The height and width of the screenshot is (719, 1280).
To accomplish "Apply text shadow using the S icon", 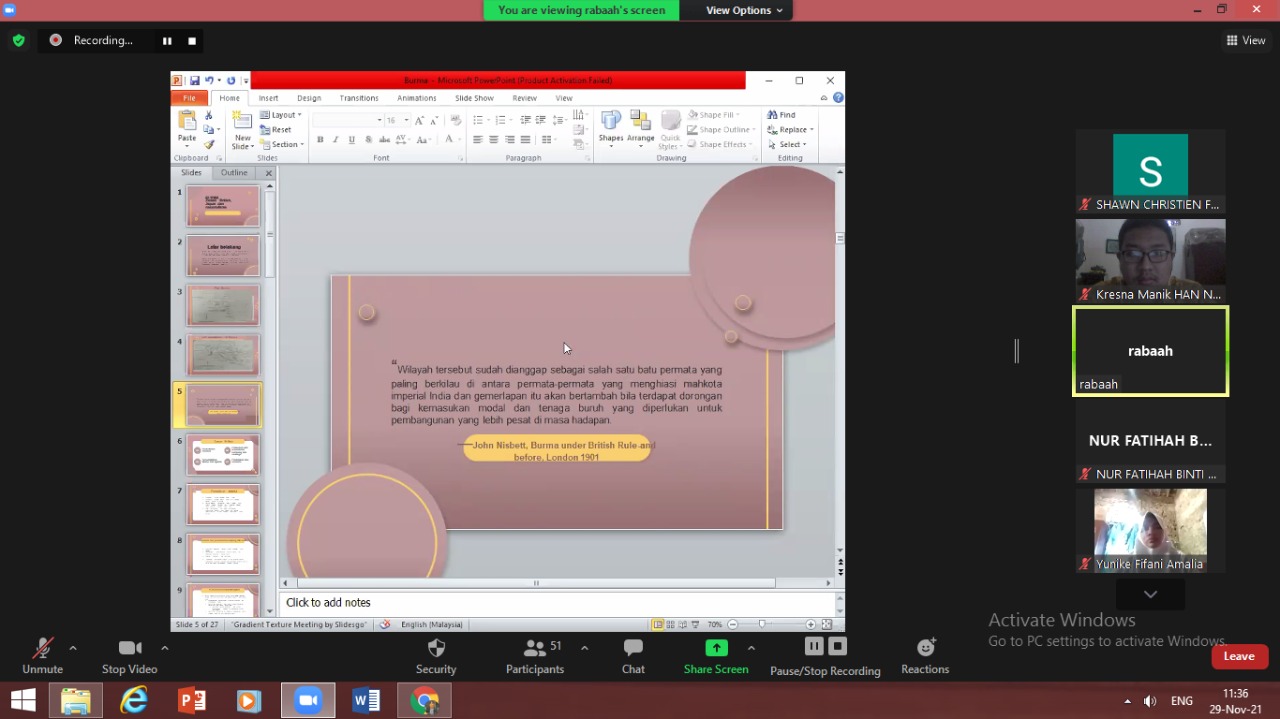I will 368,140.
